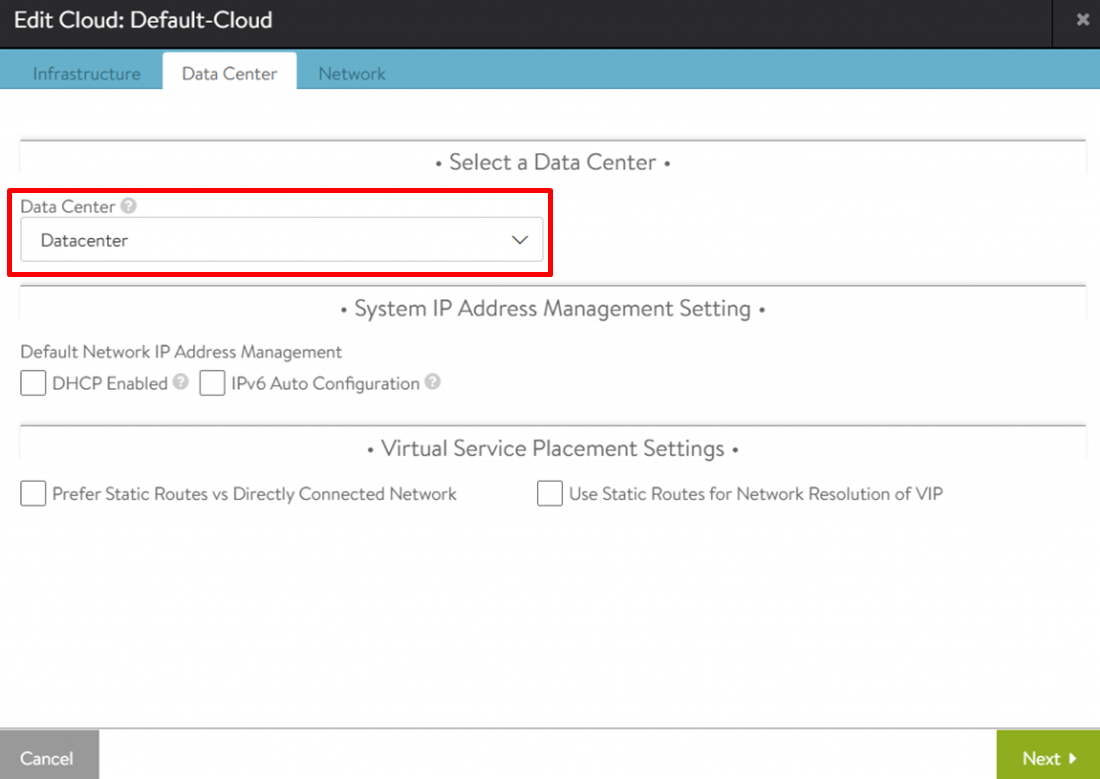Enable Use Static Routes for Network Resolution of VIP
This screenshot has height=779, width=1100.
click(550, 493)
